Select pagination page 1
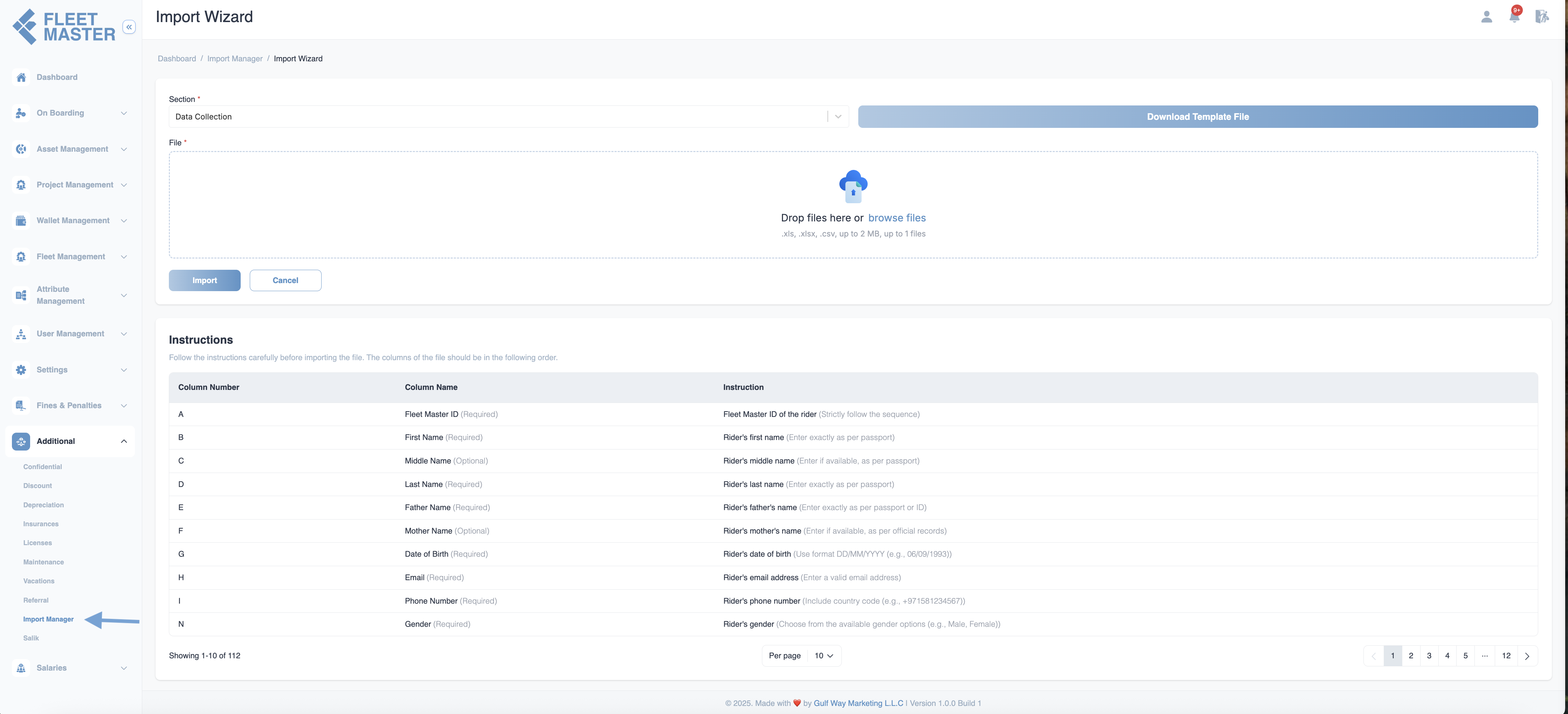The image size is (1568, 714). tap(1393, 655)
